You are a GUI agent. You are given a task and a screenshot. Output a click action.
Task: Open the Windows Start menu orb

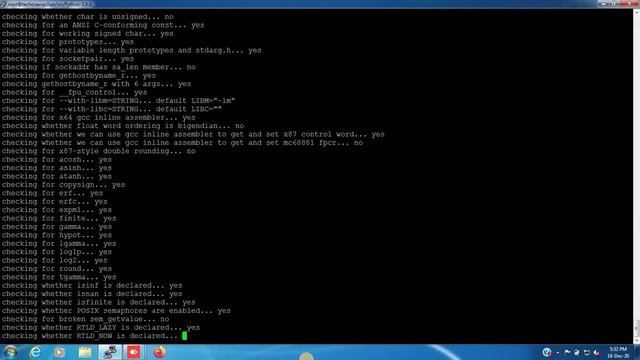10,352
